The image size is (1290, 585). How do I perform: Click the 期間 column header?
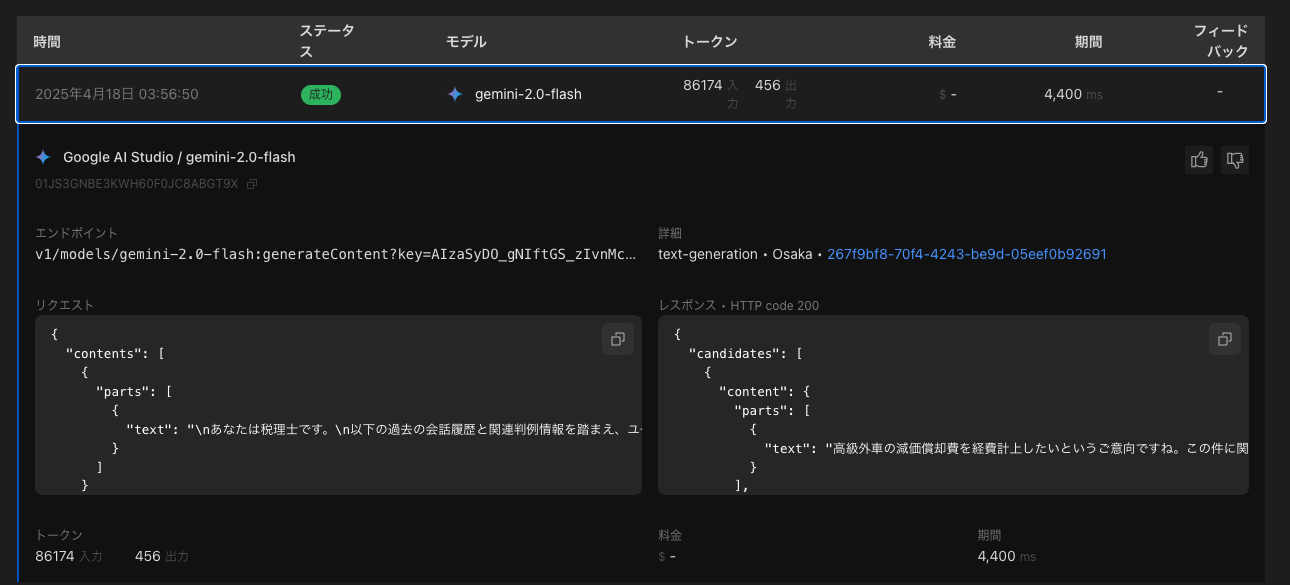pyautogui.click(x=1089, y=42)
